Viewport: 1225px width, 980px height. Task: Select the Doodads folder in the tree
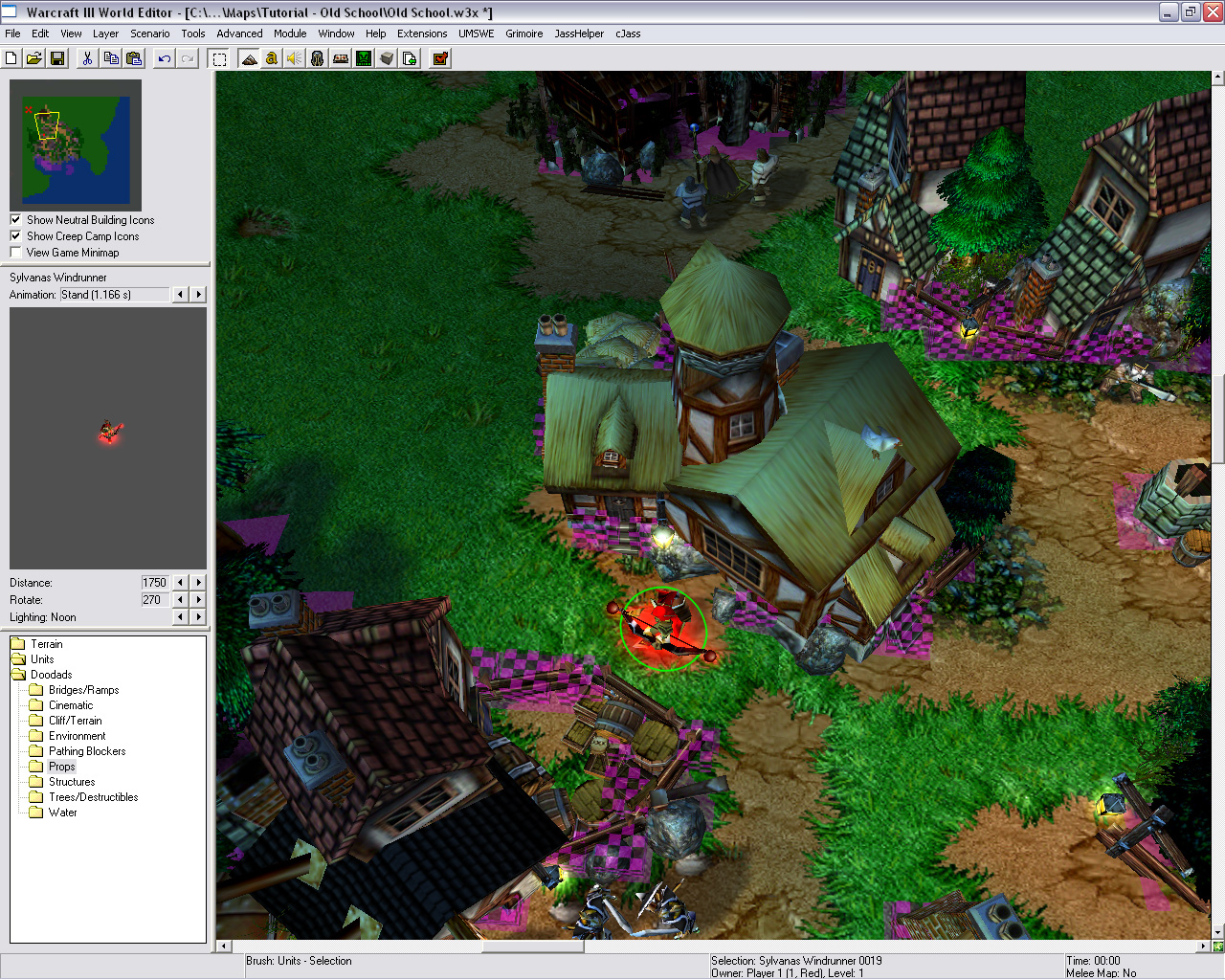pyautogui.click(x=51, y=675)
